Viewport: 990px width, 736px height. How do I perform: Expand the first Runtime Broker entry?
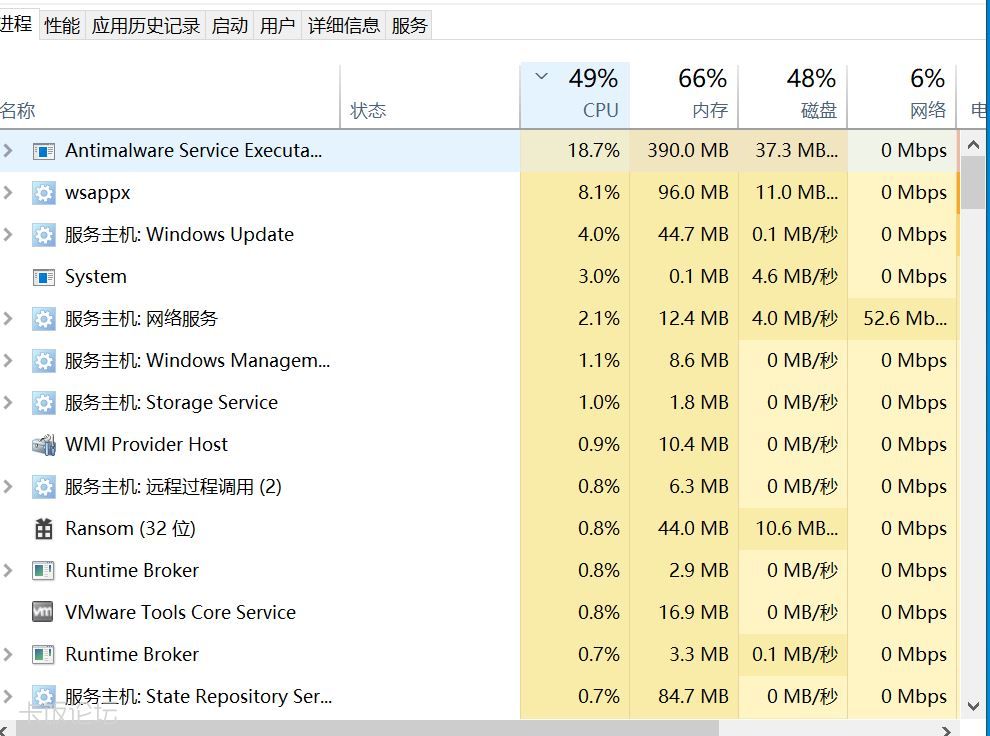coord(9,571)
